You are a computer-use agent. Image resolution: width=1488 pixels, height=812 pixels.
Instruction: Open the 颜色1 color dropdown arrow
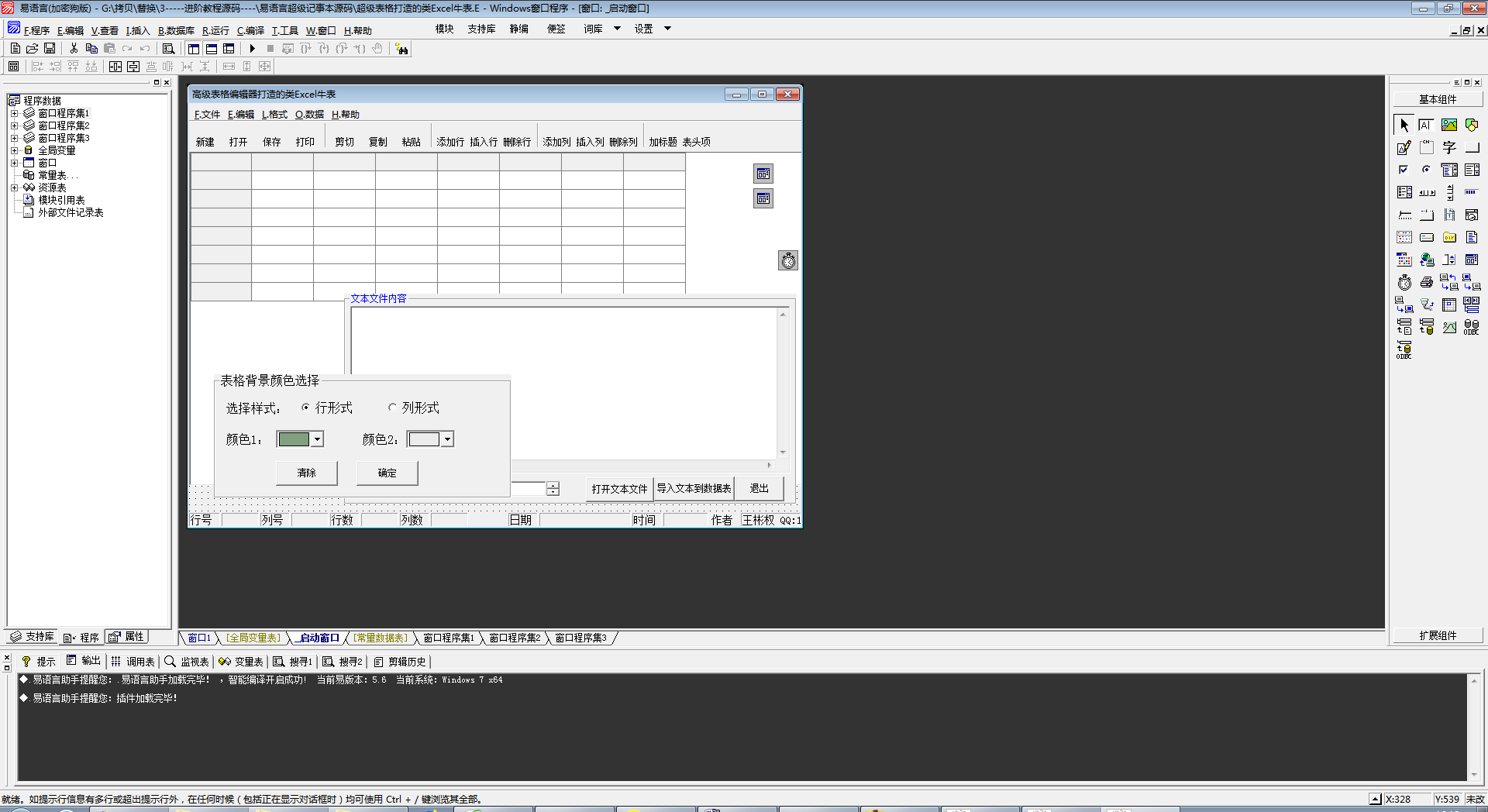(x=317, y=439)
